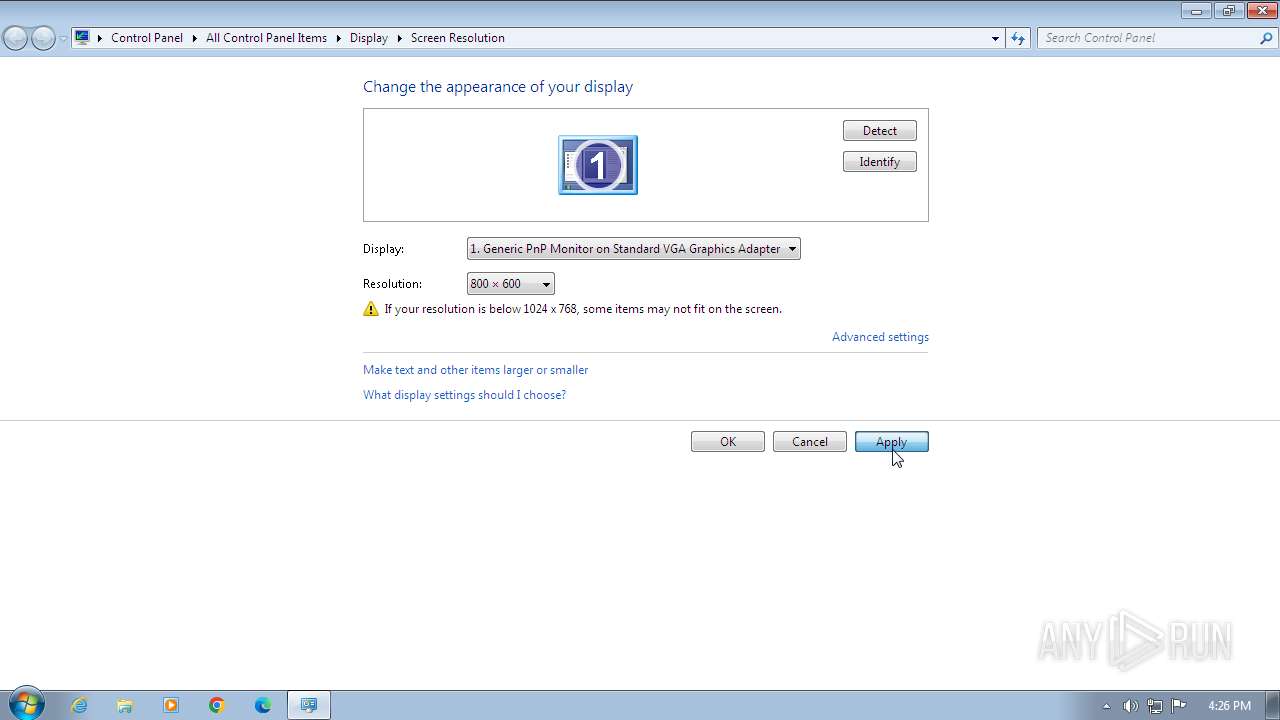Open Make text and other items larger link
Viewport: 1280px width, 720px height.
(476, 370)
